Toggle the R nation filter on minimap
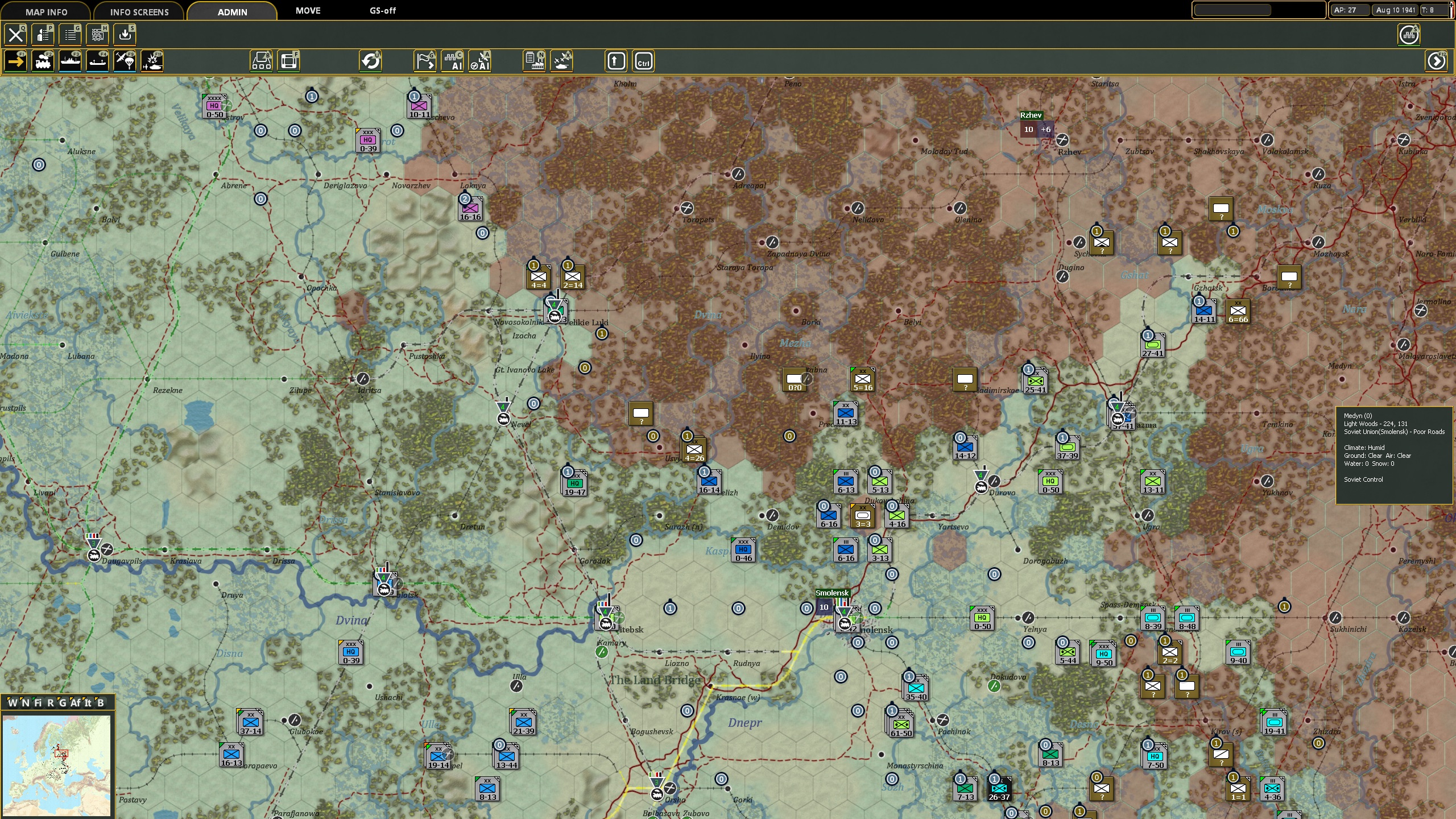The image size is (1456, 819). coord(50,702)
